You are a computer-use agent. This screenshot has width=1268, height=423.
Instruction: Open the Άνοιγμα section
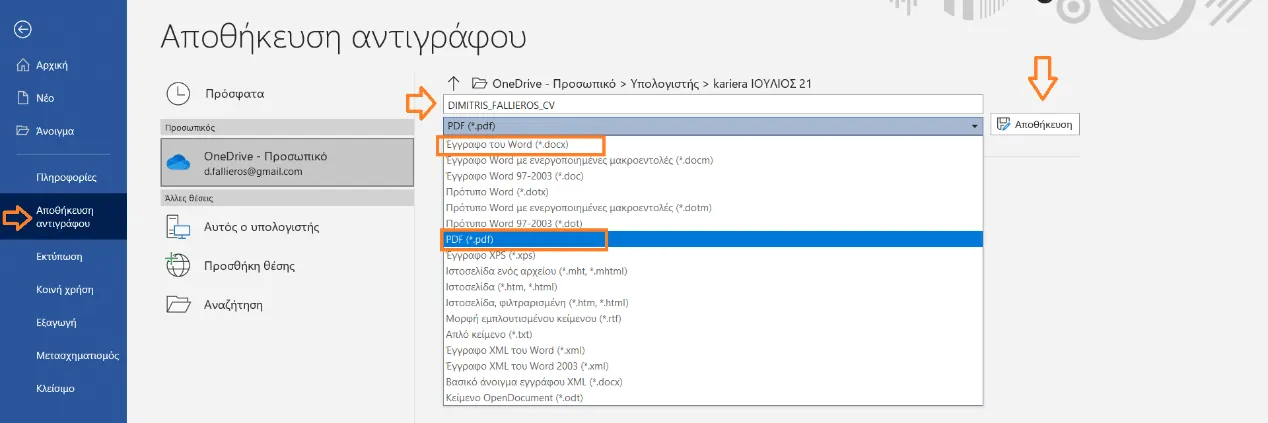55,130
